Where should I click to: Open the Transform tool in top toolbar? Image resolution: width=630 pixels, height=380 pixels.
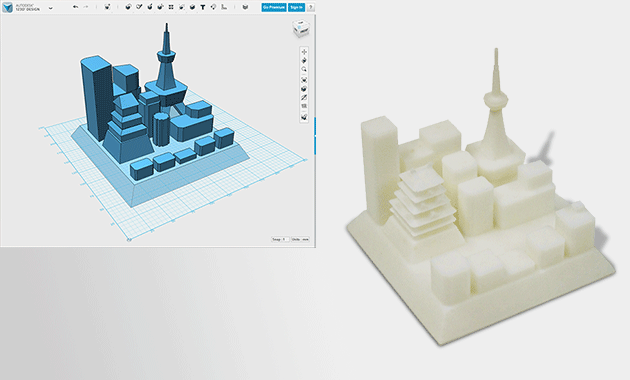(107, 7)
